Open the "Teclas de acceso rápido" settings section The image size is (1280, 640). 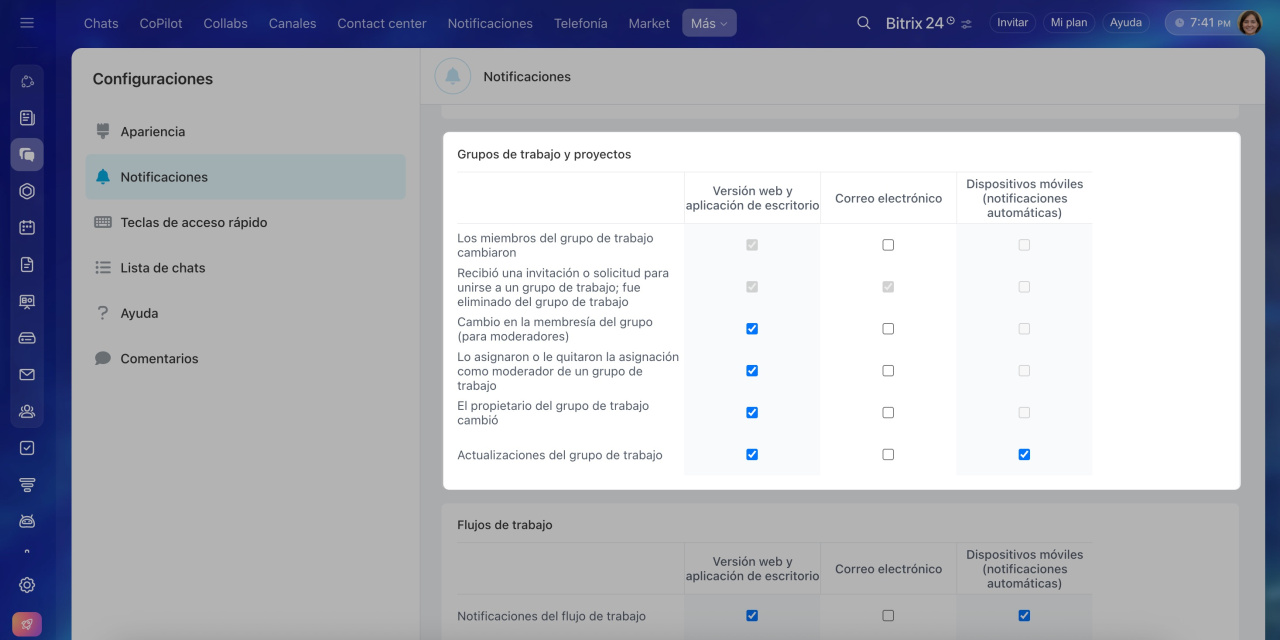[193, 222]
